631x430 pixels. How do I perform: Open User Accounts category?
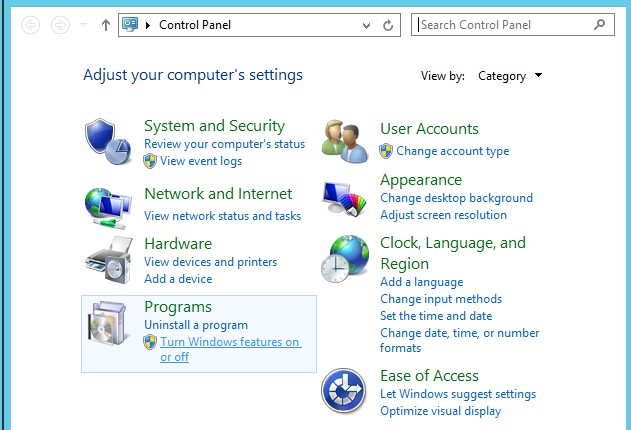click(x=429, y=129)
